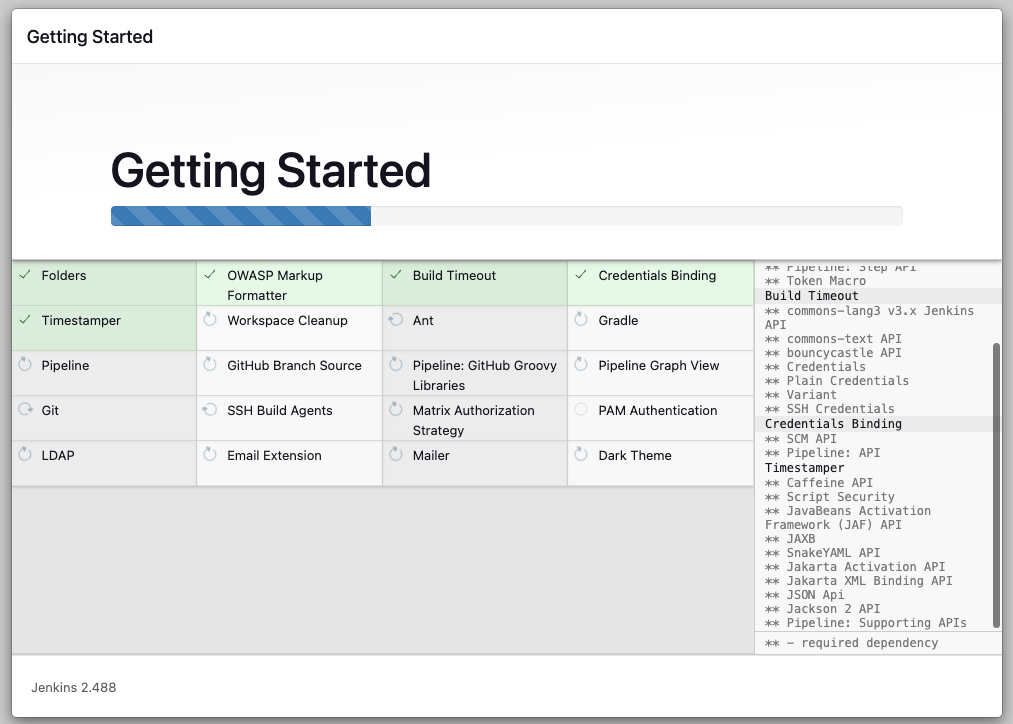This screenshot has width=1013, height=724.
Task: Click the Jakarta XML Binding API entry
Action: pyautogui.click(x=859, y=581)
